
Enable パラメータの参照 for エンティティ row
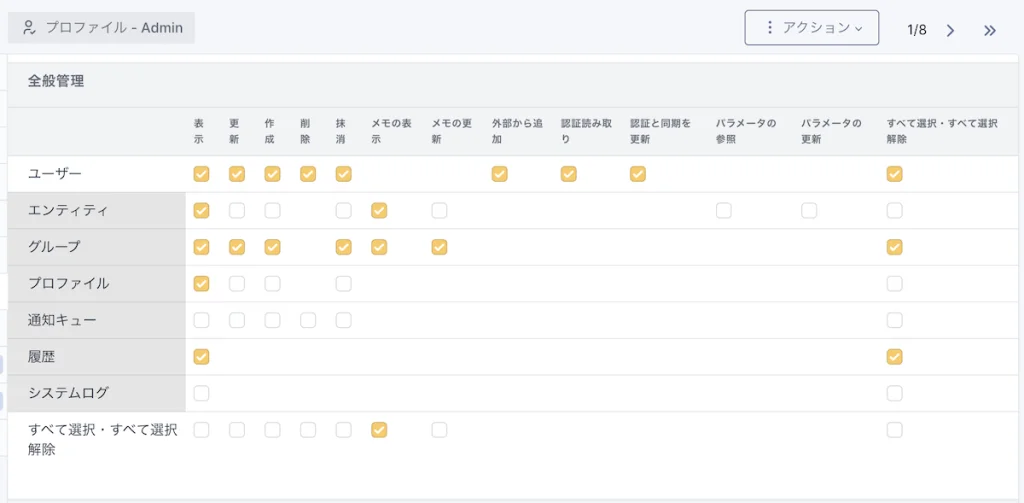(724, 210)
